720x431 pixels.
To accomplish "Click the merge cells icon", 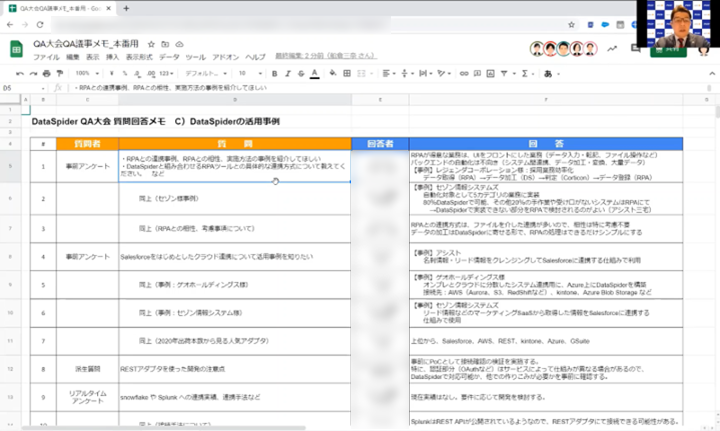I will [361, 73].
